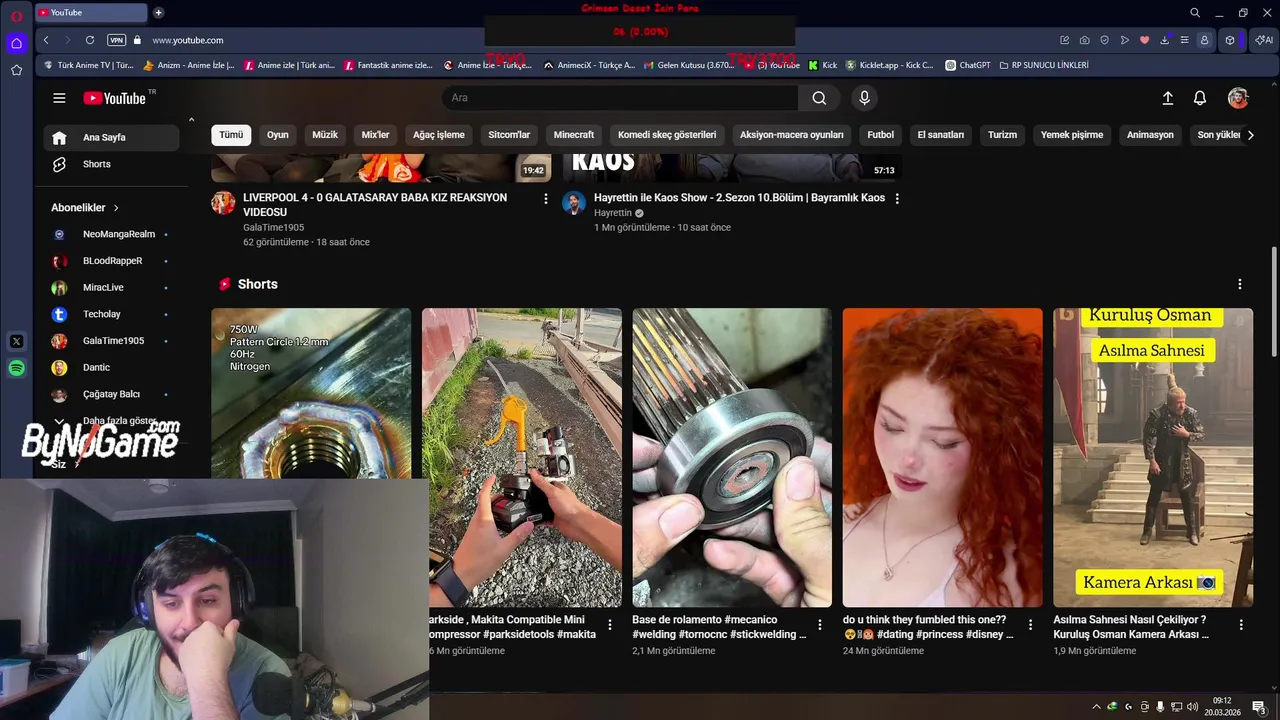This screenshot has width=1280, height=720.
Task: Open Twitter X in Opera sidebar
Action: (x=16, y=341)
